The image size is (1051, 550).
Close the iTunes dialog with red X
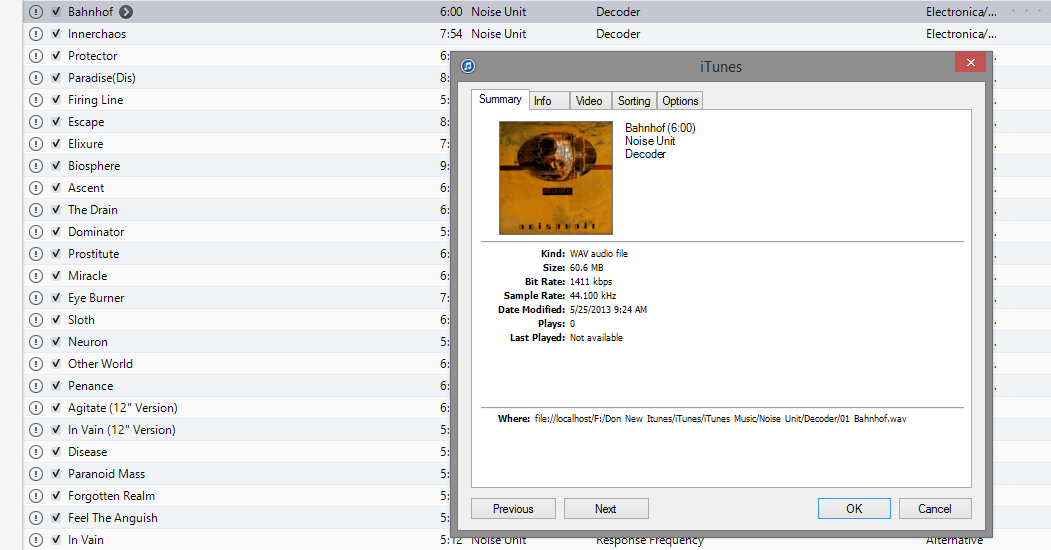pyautogui.click(x=971, y=62)
